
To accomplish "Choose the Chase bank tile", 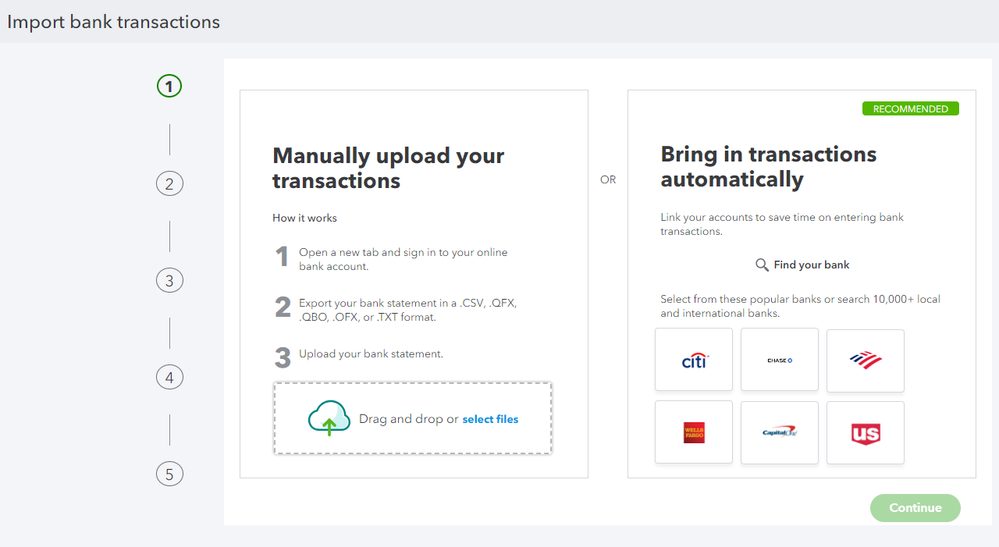I will click(x=780, y=360).
